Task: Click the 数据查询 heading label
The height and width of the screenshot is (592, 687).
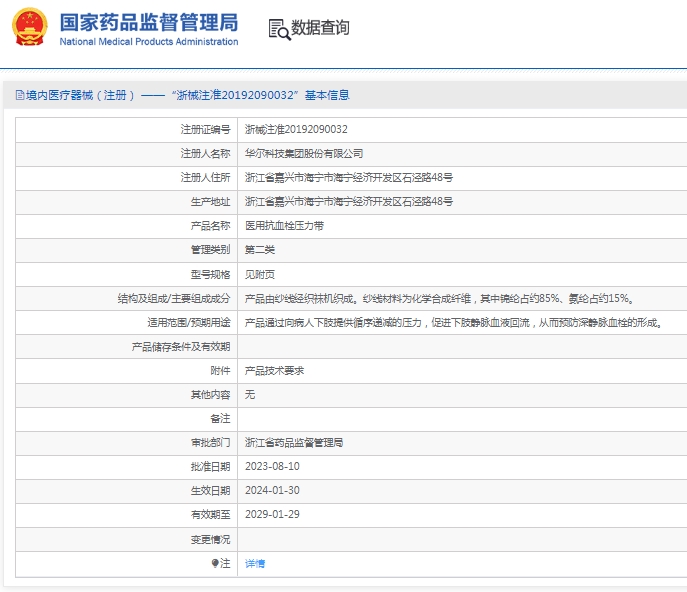Action: pos(320,28)
